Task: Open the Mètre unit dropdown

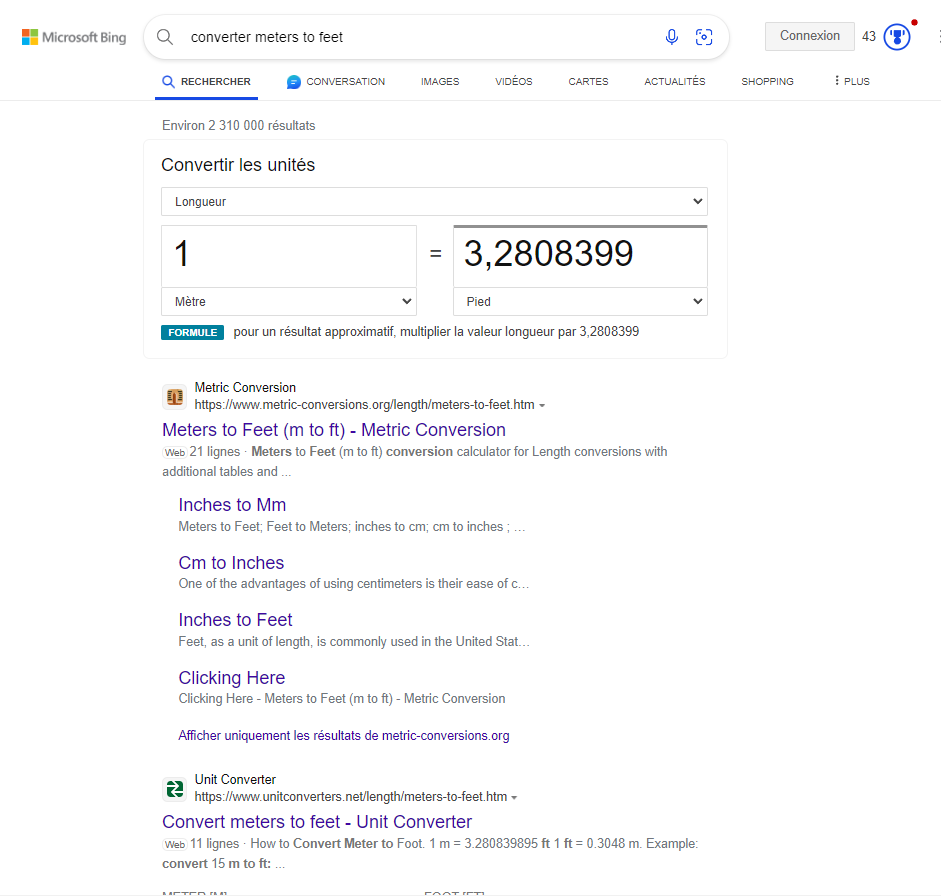Action: (x=289, y=301)
